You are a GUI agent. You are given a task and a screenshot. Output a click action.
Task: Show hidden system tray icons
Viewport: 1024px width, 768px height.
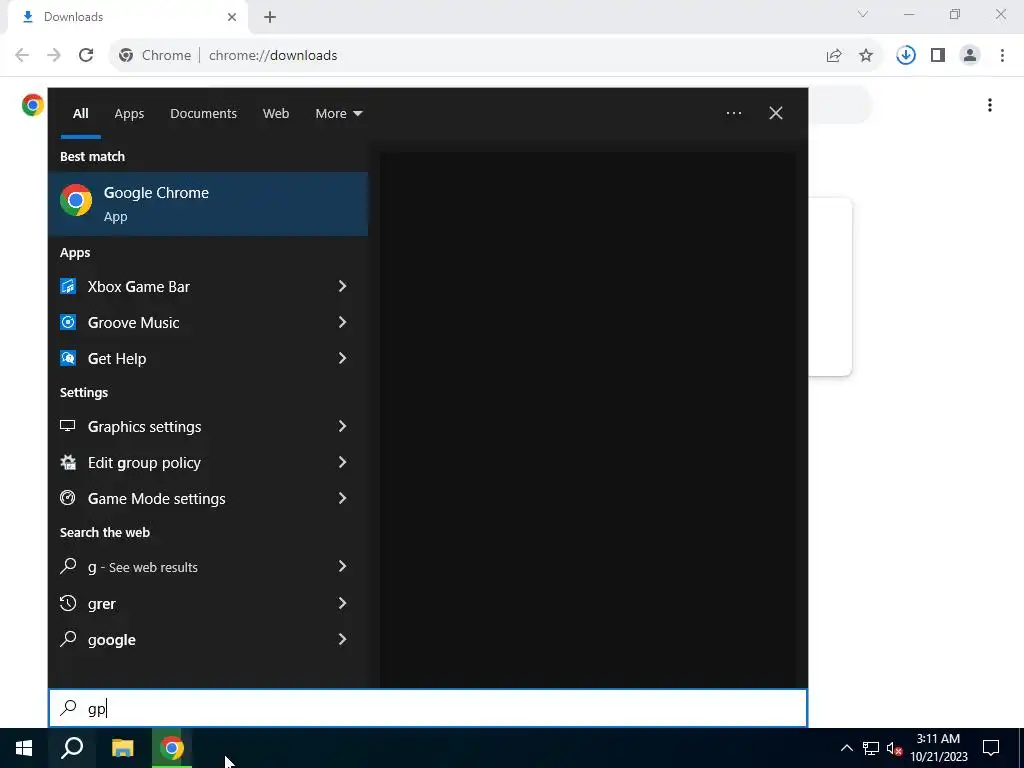(x=846, y=748)
